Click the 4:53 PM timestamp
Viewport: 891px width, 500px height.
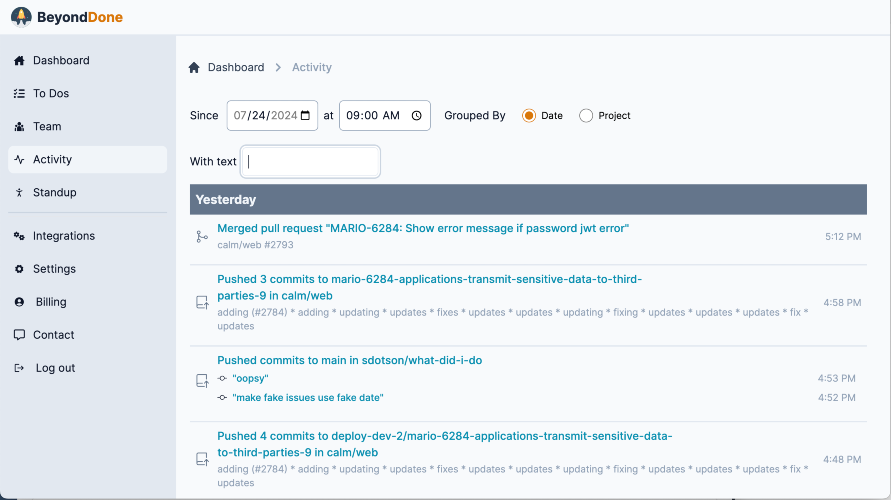836,378
